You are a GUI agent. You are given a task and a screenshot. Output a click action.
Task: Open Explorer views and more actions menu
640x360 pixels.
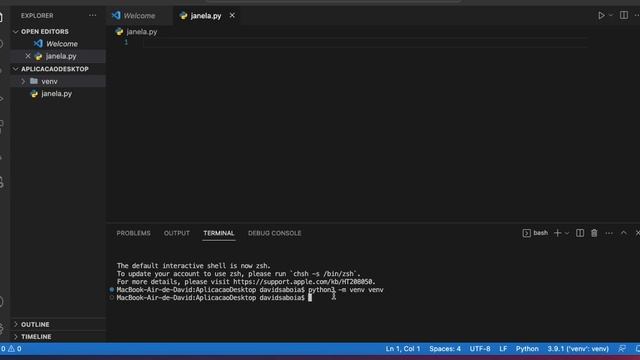[x=93, y=16]
